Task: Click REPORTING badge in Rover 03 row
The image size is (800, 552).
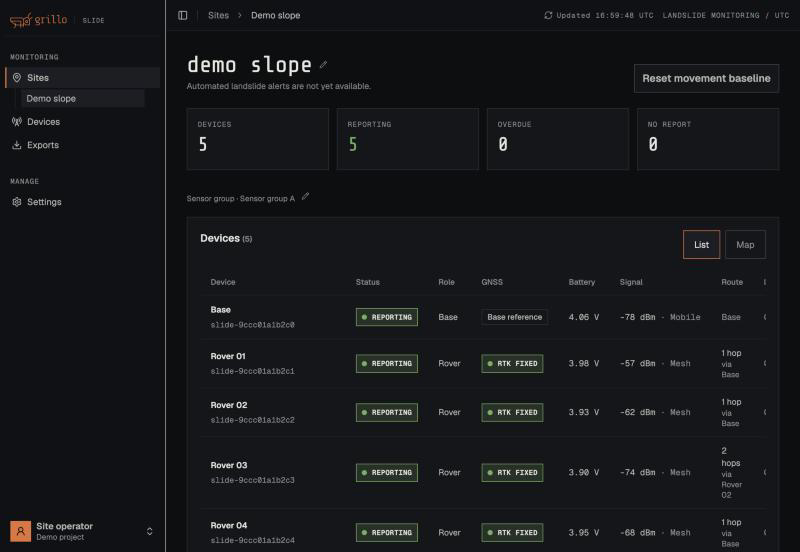Action: coord(387,472)
